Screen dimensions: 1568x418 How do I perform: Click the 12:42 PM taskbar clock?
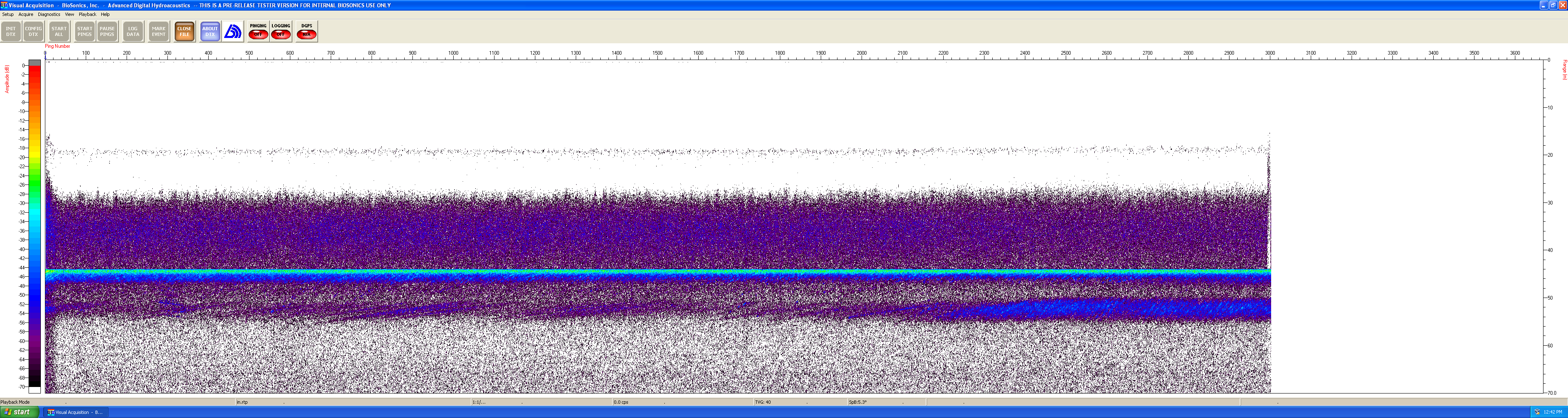[1553, 412]
